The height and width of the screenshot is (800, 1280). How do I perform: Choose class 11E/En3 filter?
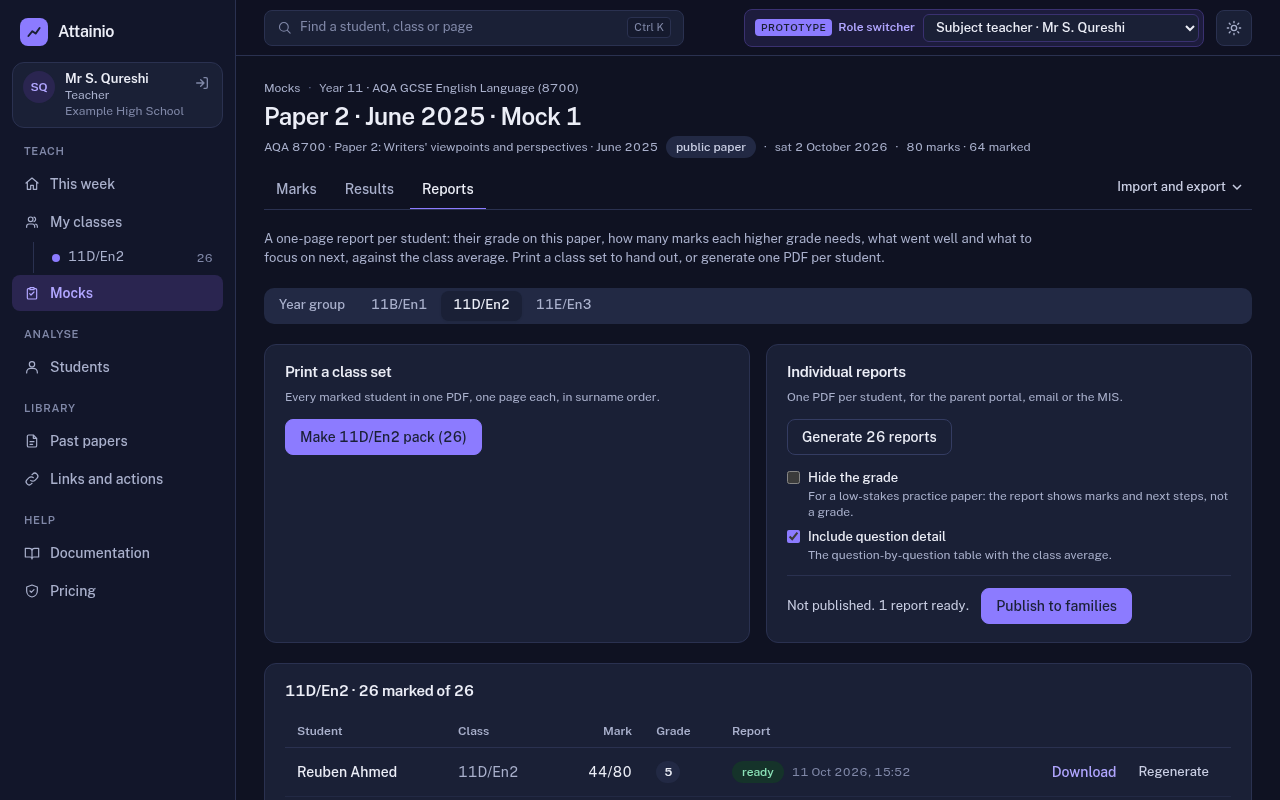(564, 305)
